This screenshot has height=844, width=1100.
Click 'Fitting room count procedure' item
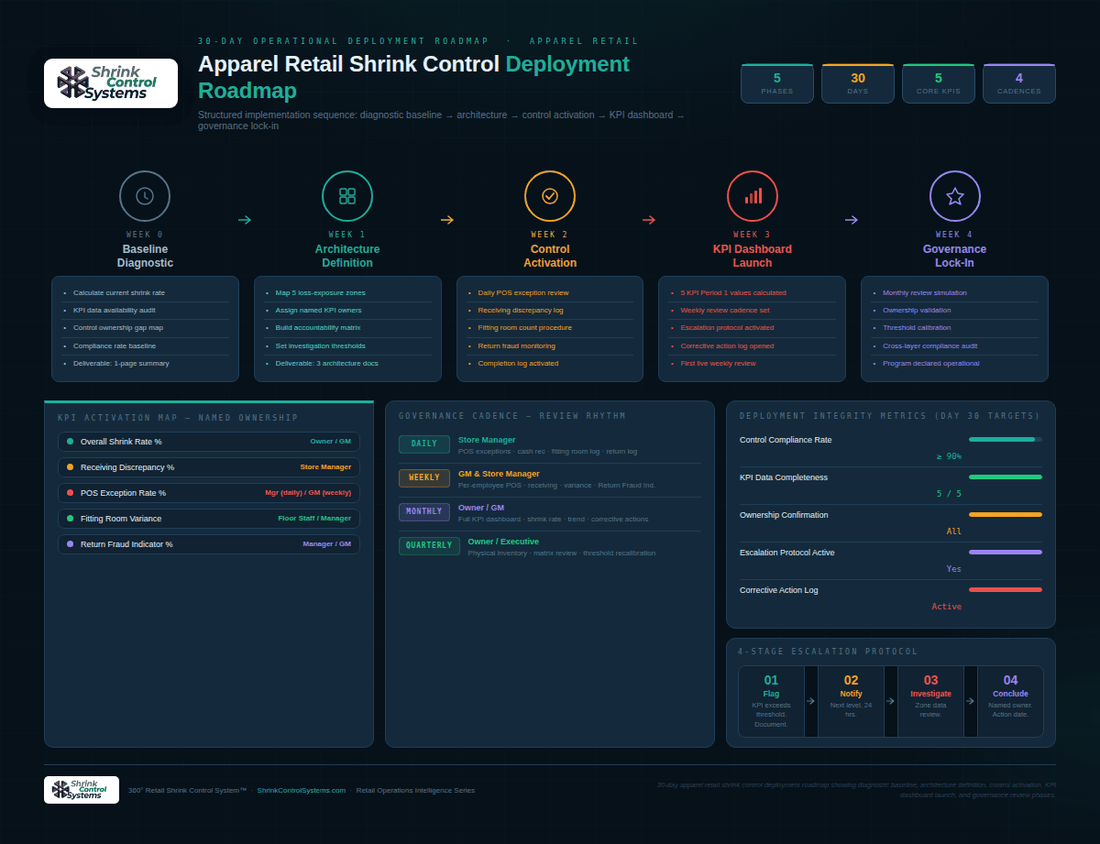pos(525,328)
